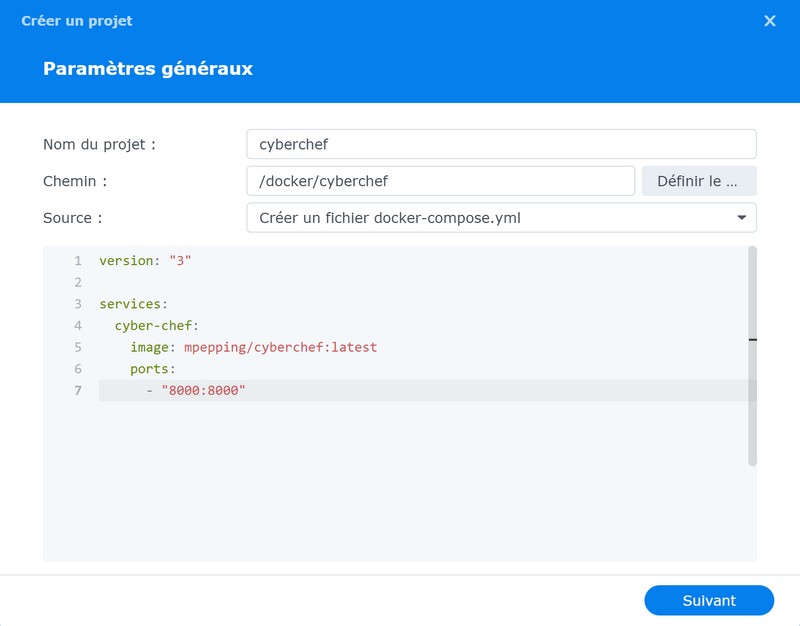
Task: Close the Créer un projet dialog
Action: 769,21
